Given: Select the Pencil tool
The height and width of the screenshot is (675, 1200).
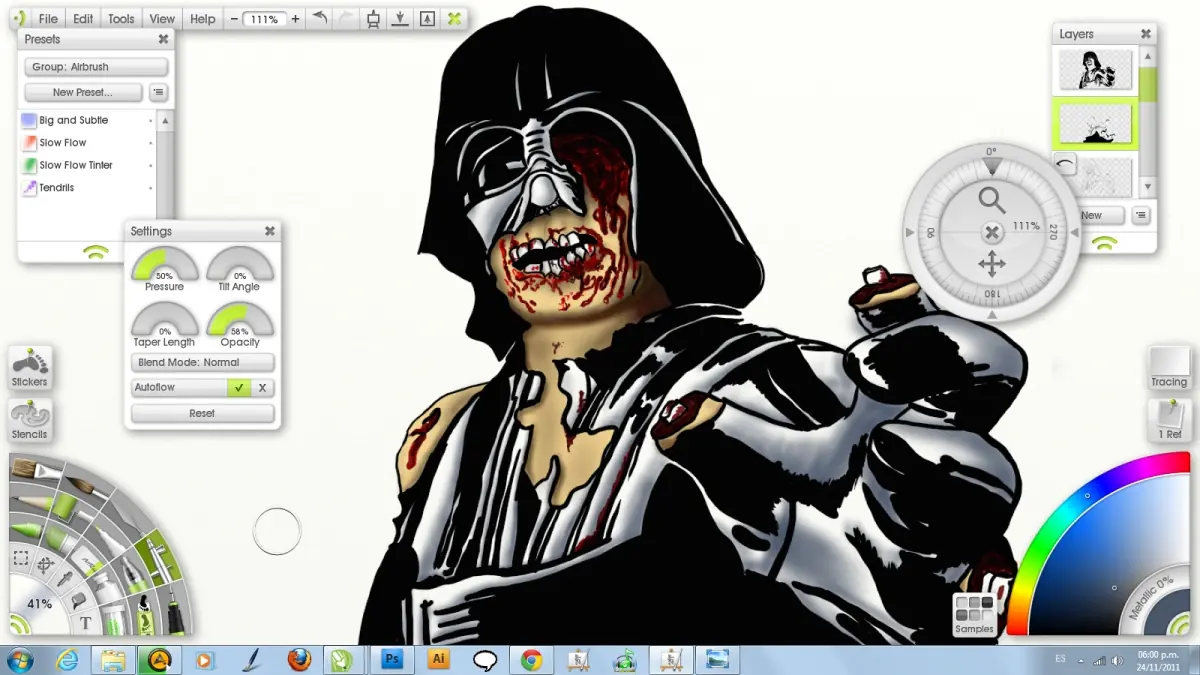Looking at the screenshot, I should coord(33,501).
